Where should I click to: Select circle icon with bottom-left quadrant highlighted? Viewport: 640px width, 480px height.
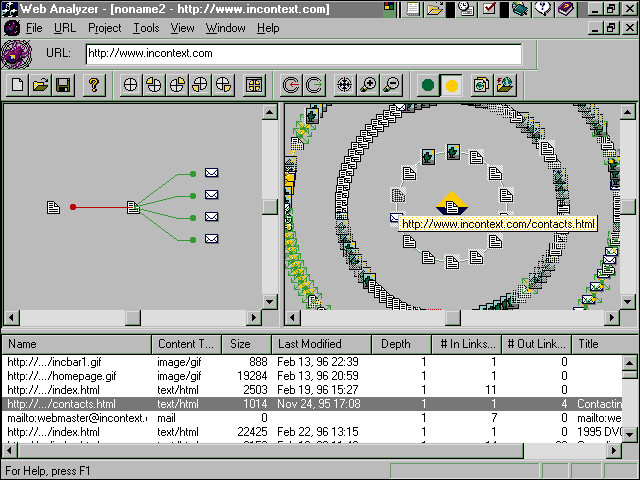[x=200, y=85]
